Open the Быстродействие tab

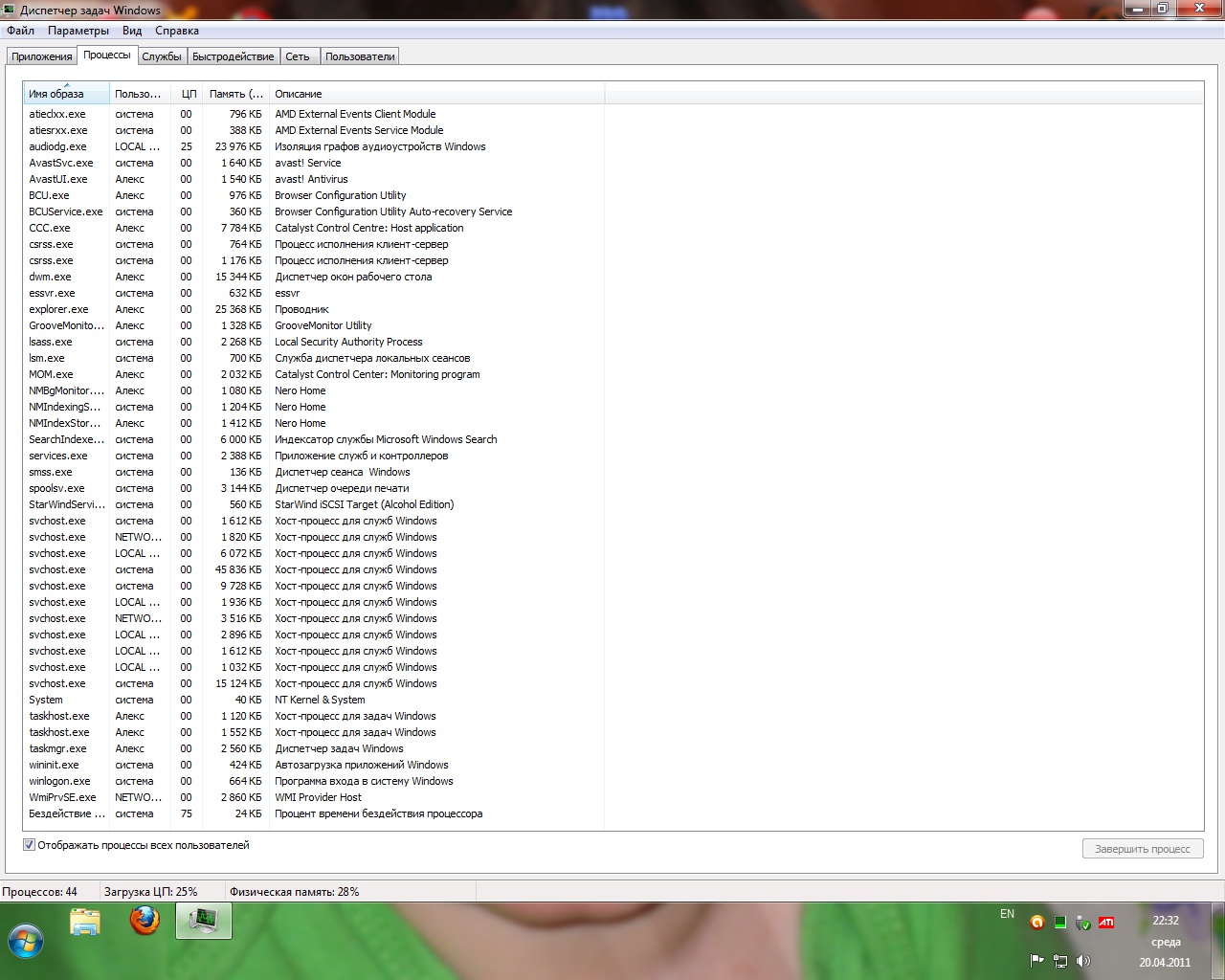pyautogui.click(x=234, y=56)
